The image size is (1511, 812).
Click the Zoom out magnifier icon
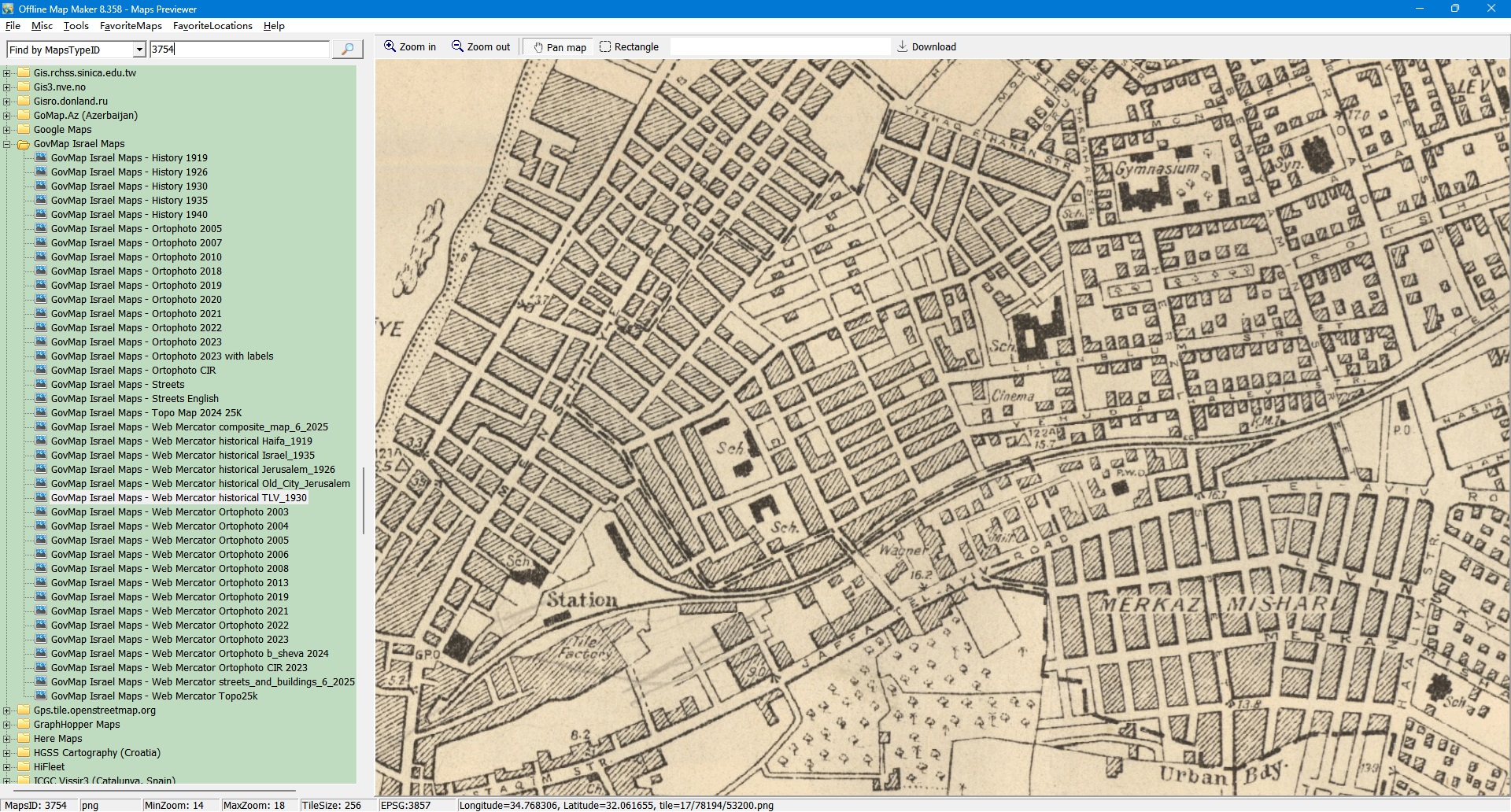(x=457, y=46)
